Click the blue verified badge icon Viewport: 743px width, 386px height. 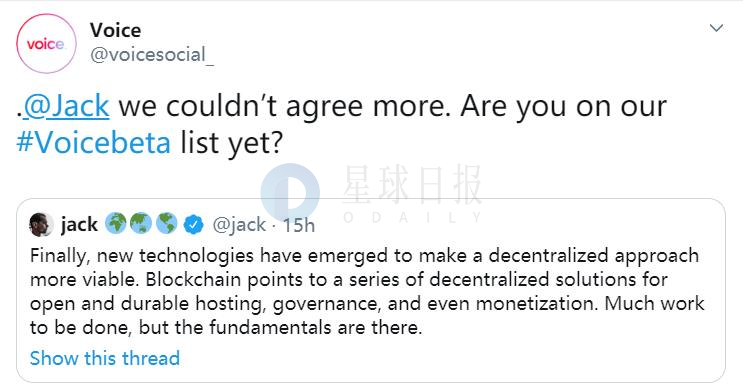point(193,224)
